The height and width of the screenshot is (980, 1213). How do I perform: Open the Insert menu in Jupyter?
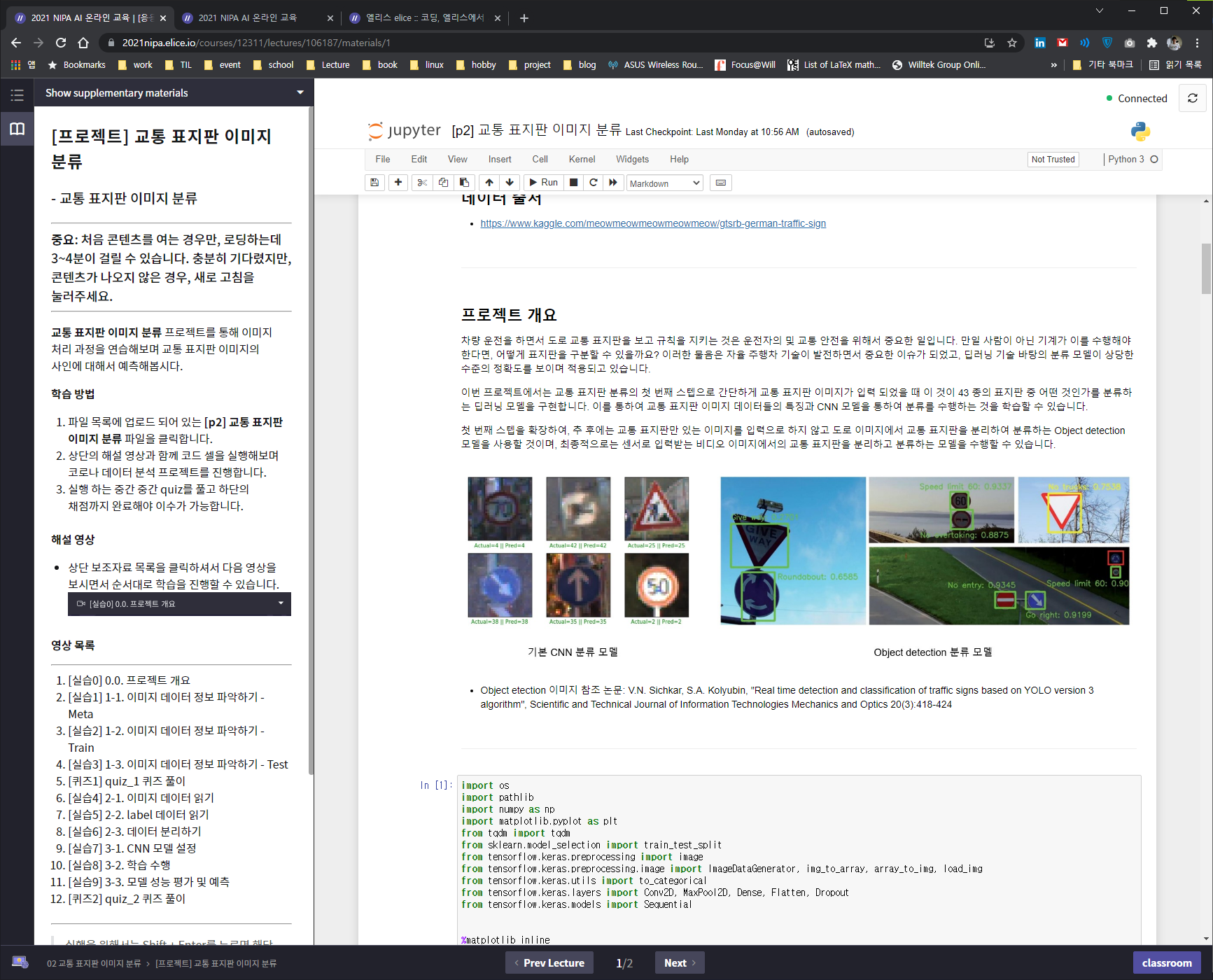pos(500,160)
